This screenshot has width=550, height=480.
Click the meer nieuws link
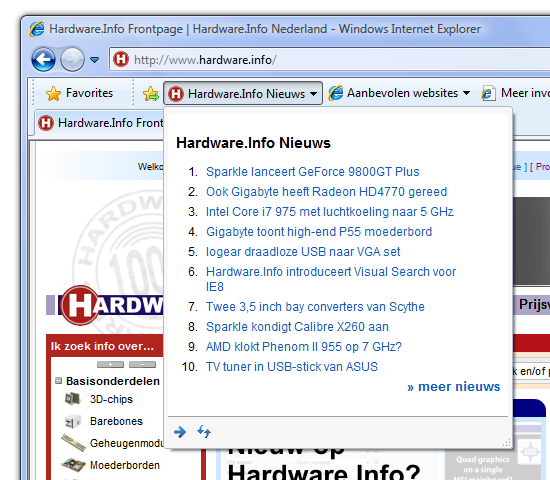(x=454, y=387)
